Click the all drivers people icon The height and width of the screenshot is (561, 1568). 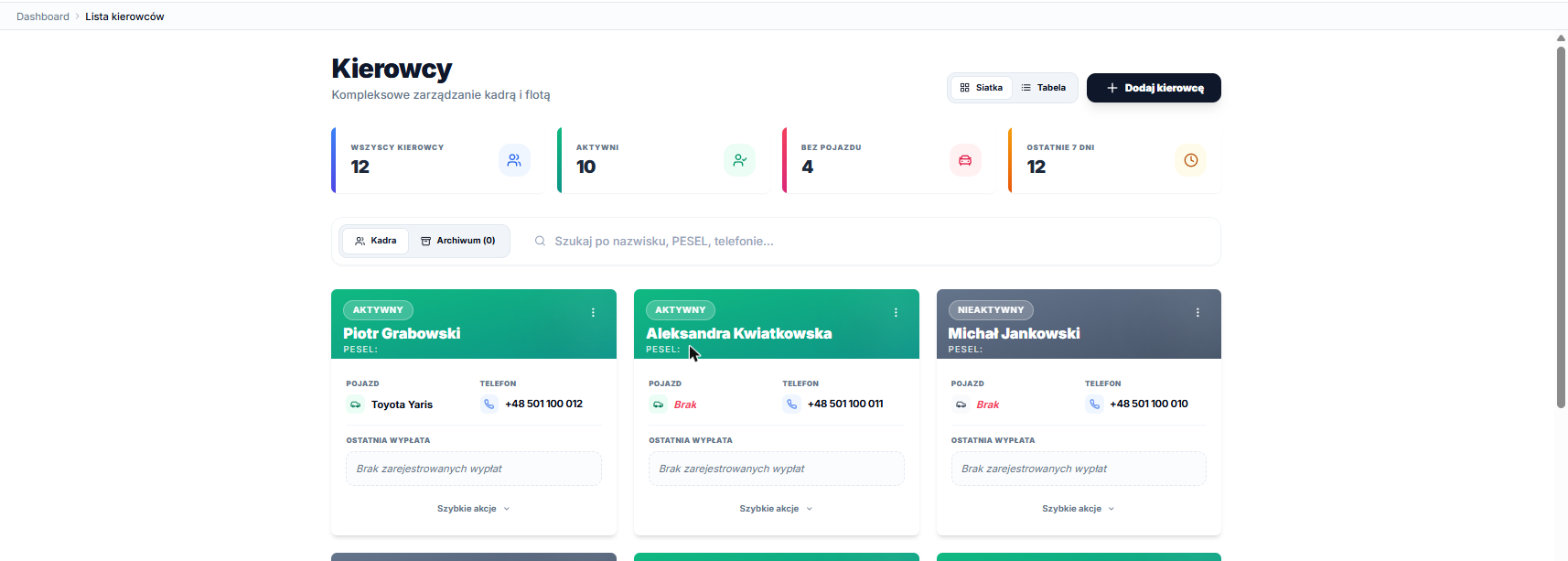(514, 160)
